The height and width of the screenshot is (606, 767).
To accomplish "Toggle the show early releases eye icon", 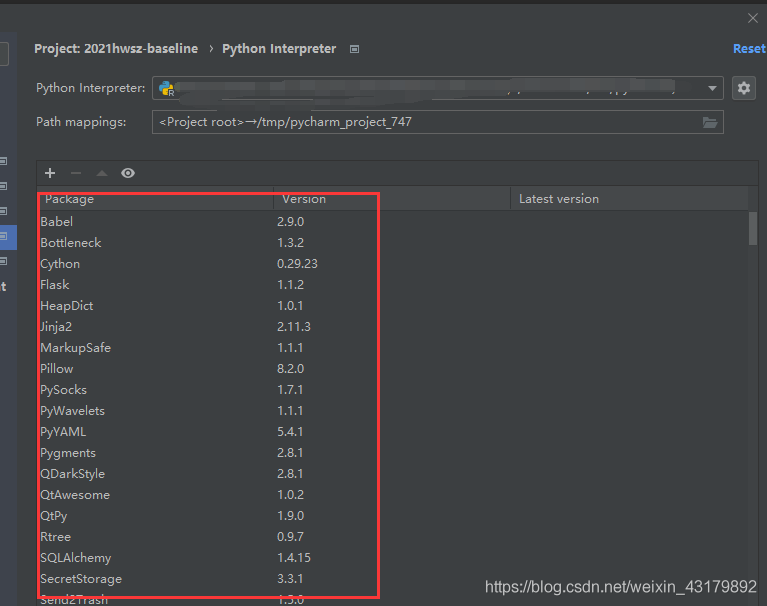I will pyautogui.click(x=128, y=173).
